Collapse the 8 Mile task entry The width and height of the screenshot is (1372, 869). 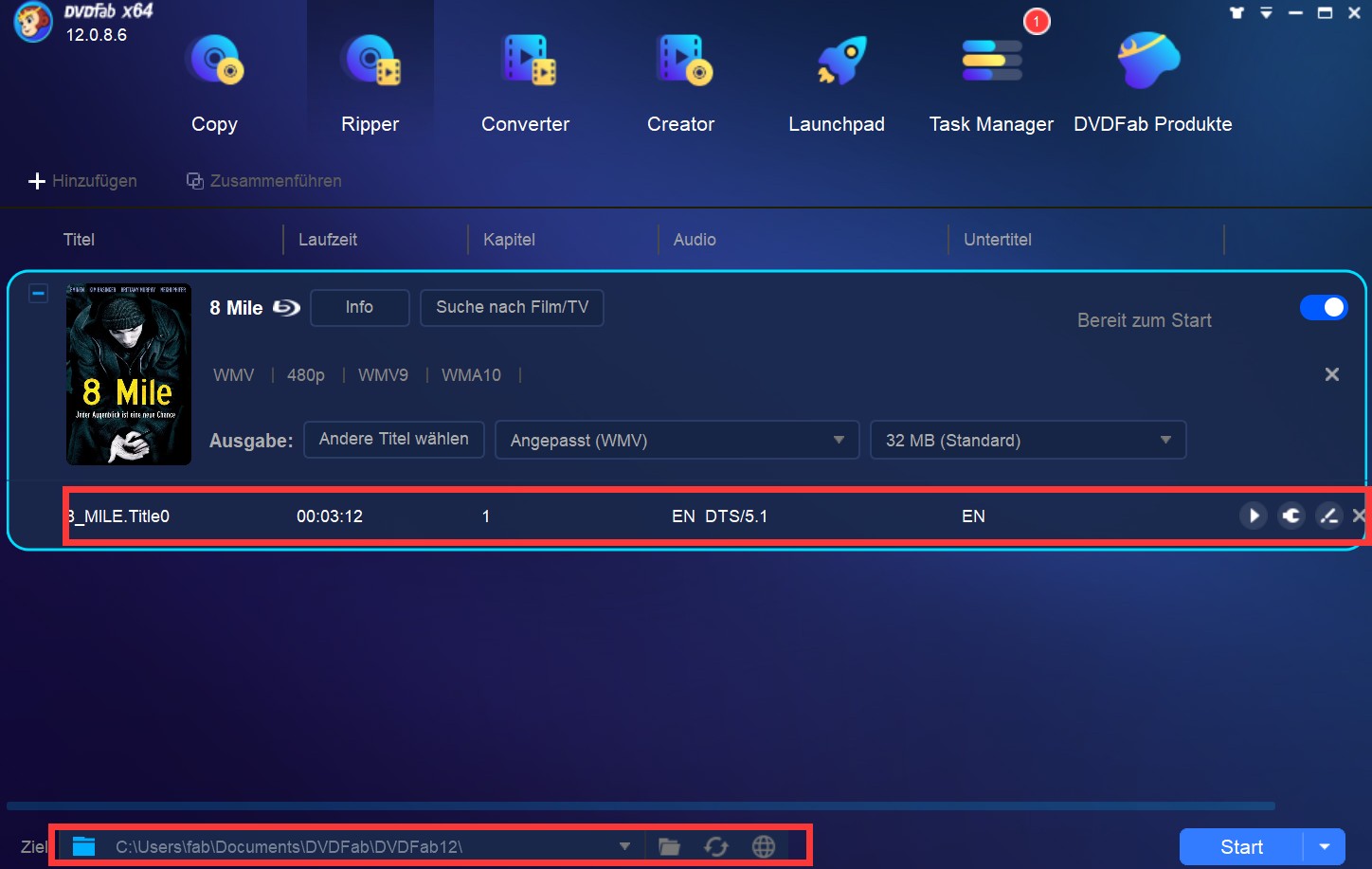(38, 294)
